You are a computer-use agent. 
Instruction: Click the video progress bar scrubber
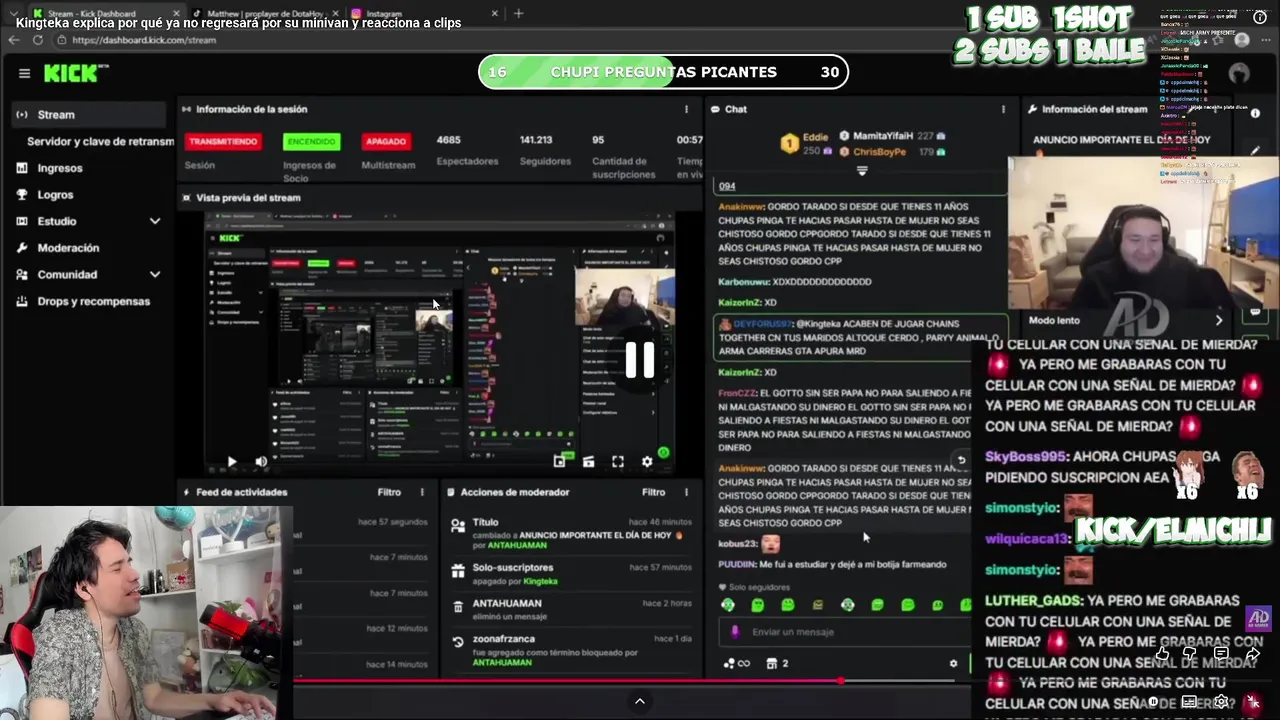(x=841, y=681)
